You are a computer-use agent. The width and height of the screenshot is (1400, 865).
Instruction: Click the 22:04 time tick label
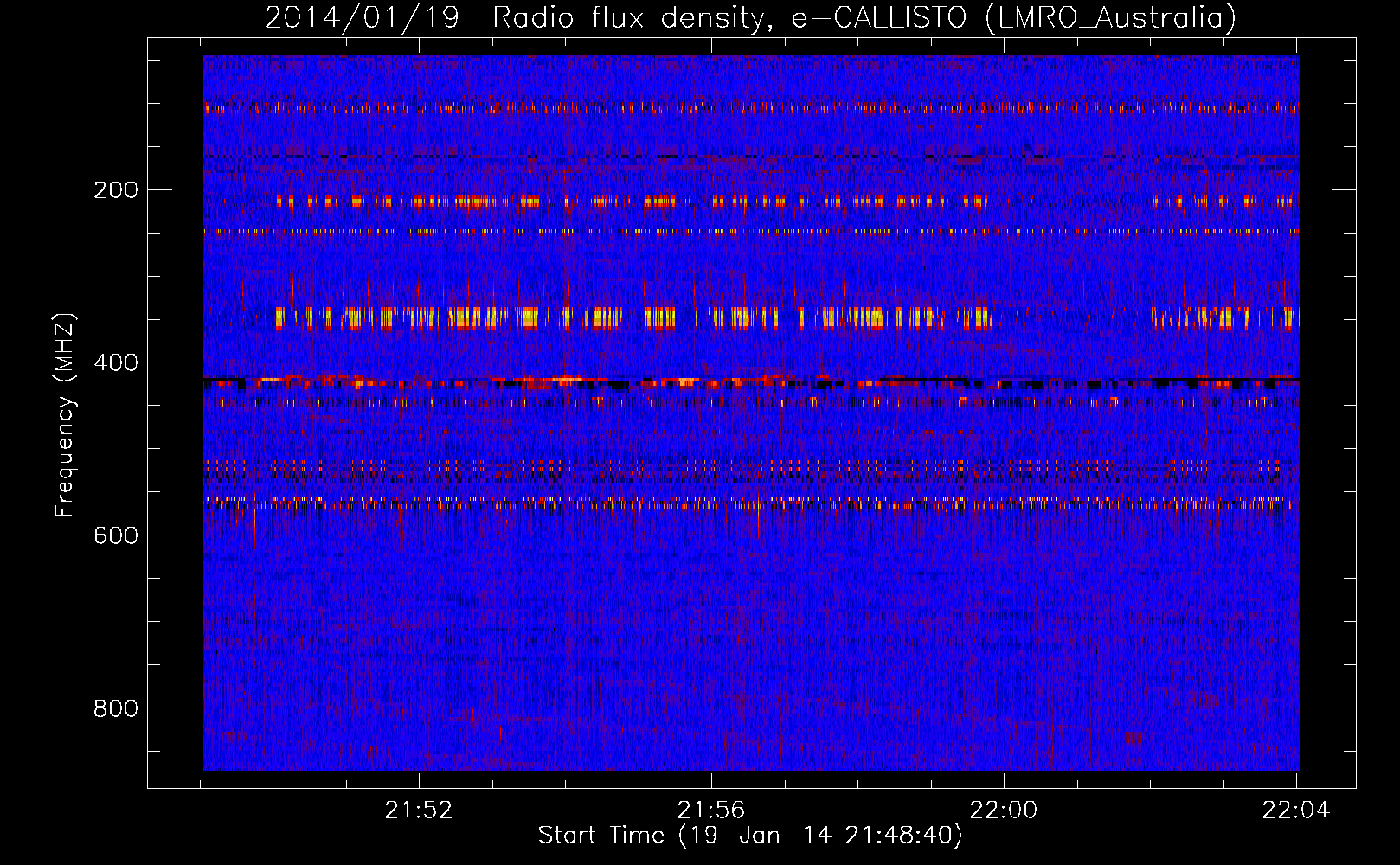(1296, 811)
